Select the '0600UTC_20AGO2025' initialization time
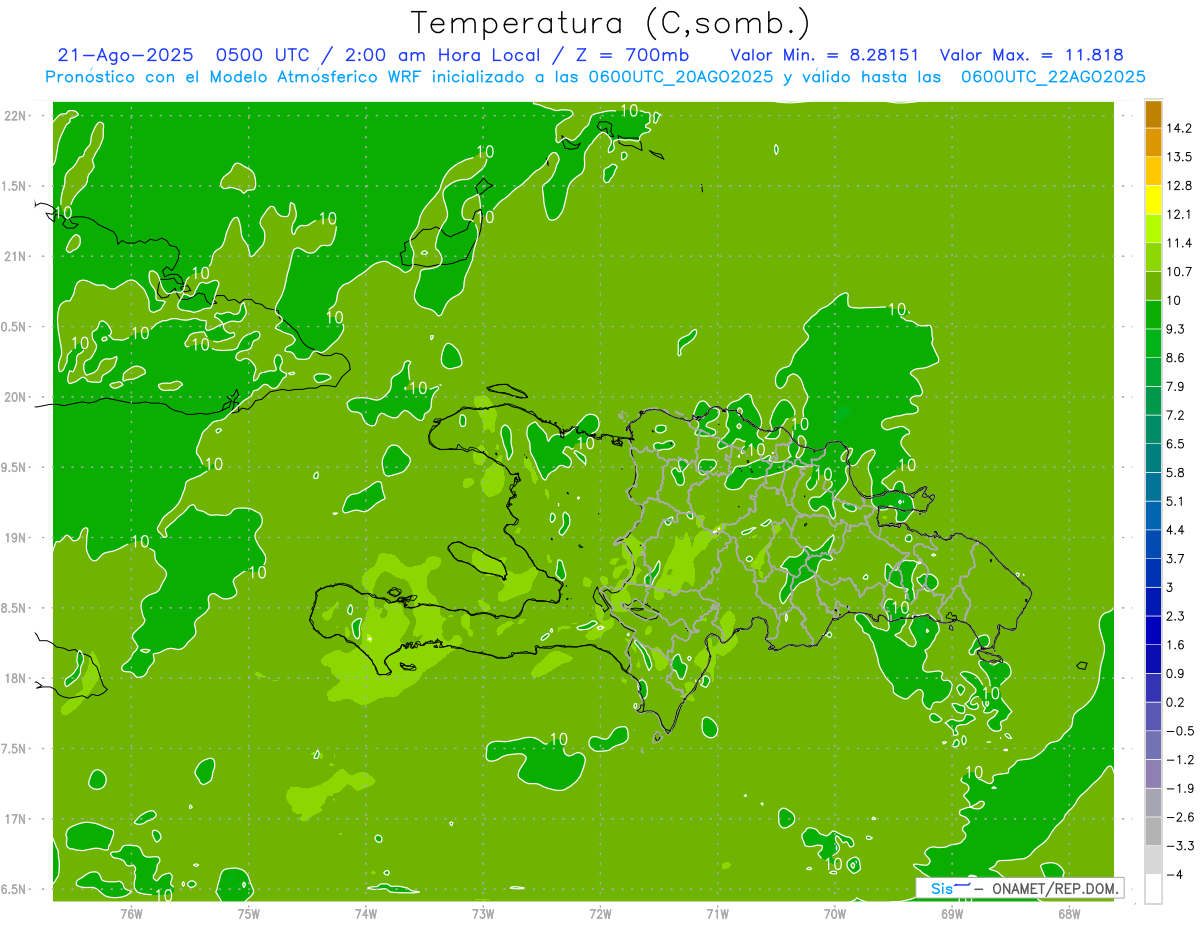The image size is (1200, 927). point(680,77)
